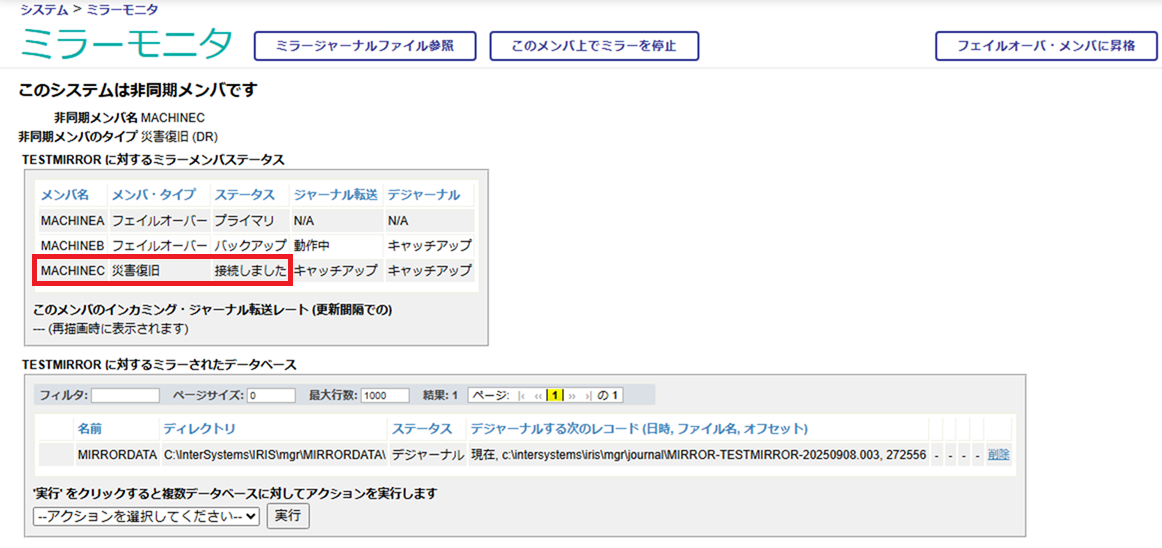The image size is (1162, 548).
Task: Click the ページサイズ input field
Action: pyautogui.click(x=271, y=396)
